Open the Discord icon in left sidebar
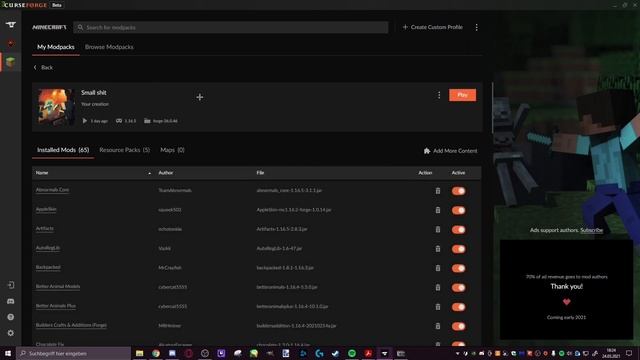This screenshot has width=640, height=360. pyautogui.click(x=11, y=301)
